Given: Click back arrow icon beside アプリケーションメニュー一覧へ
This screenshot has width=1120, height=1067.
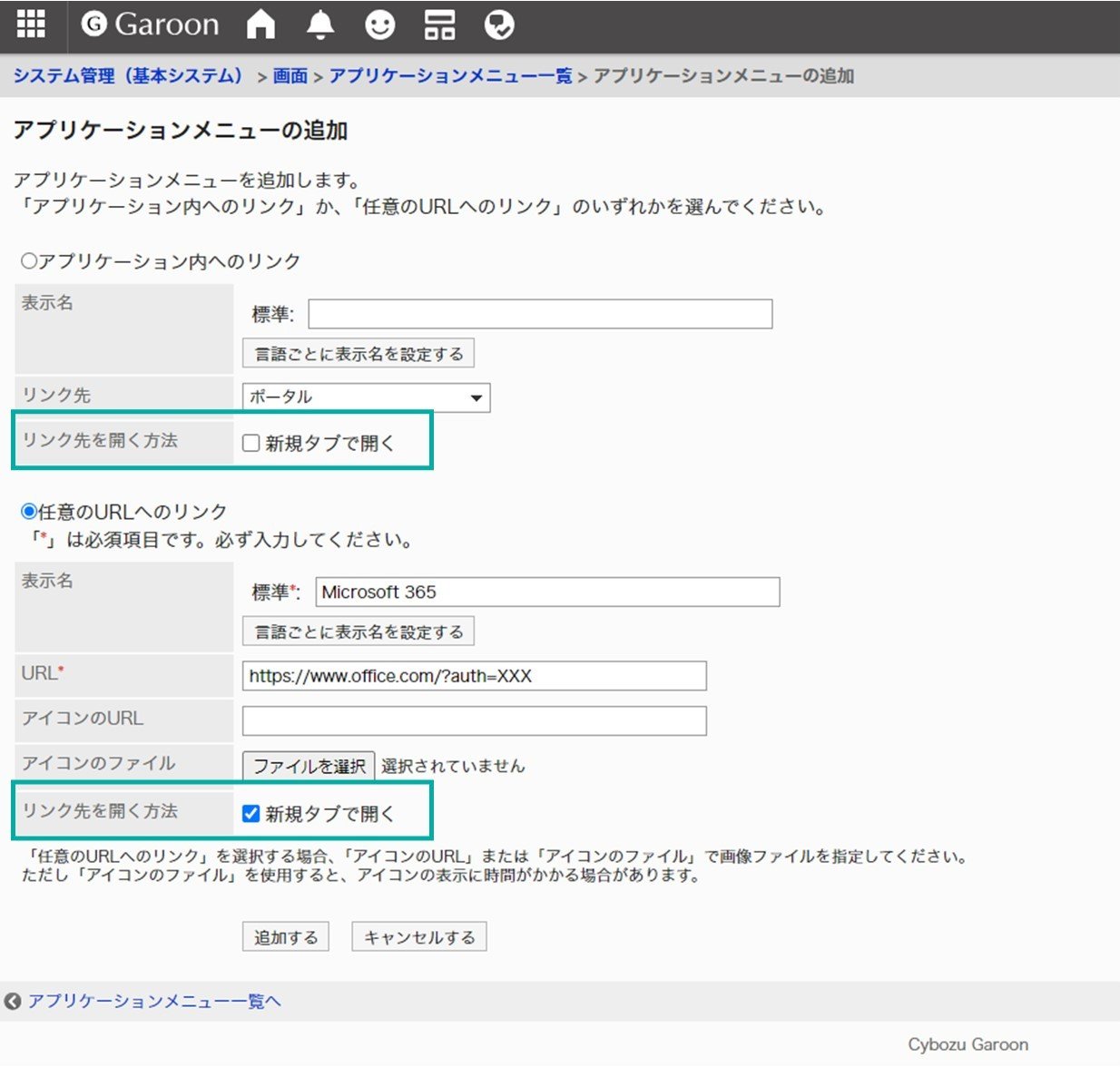Looking at the screenshot, I should 13,1001.
